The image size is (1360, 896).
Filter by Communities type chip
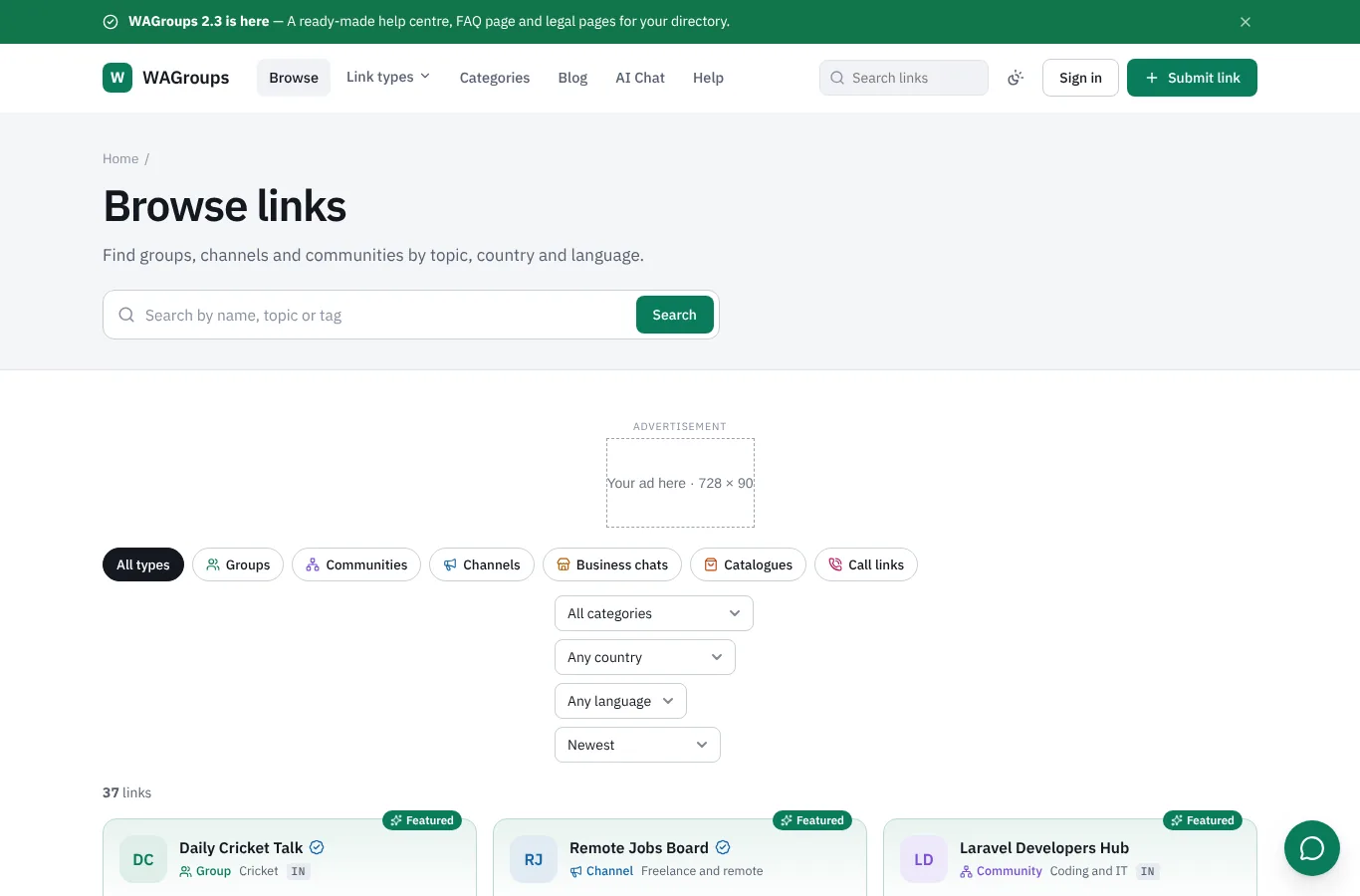pos(356,564)
